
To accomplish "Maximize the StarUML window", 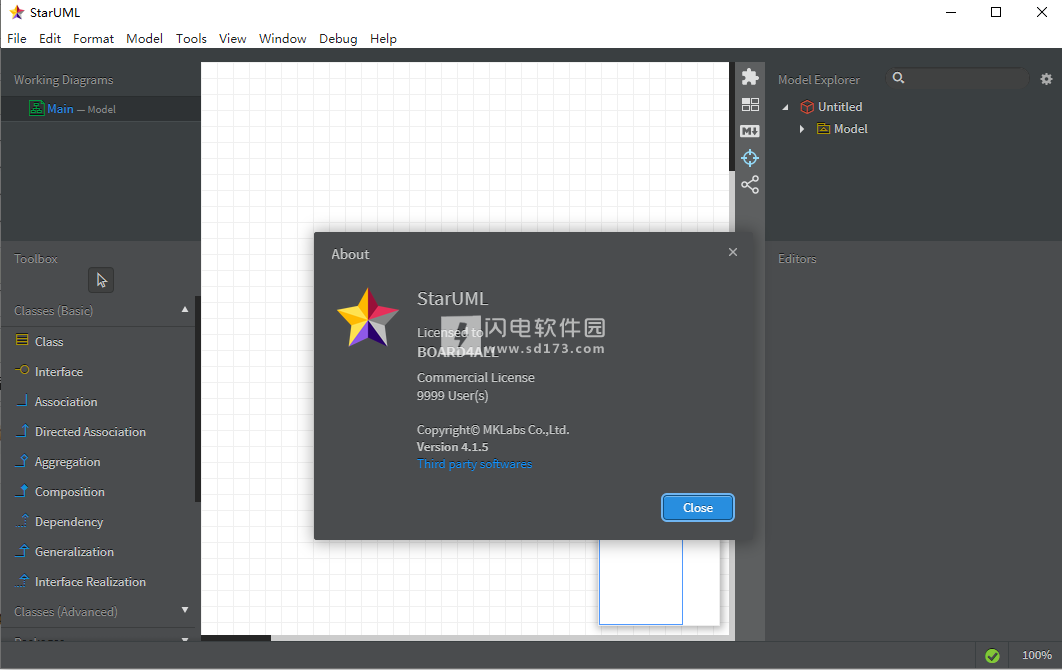I will pyautogui.click(x=996, y=12).
